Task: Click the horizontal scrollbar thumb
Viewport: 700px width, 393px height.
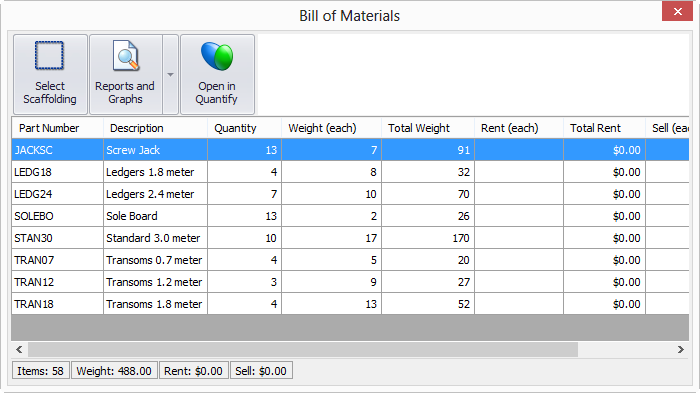Action: point(303,349)
